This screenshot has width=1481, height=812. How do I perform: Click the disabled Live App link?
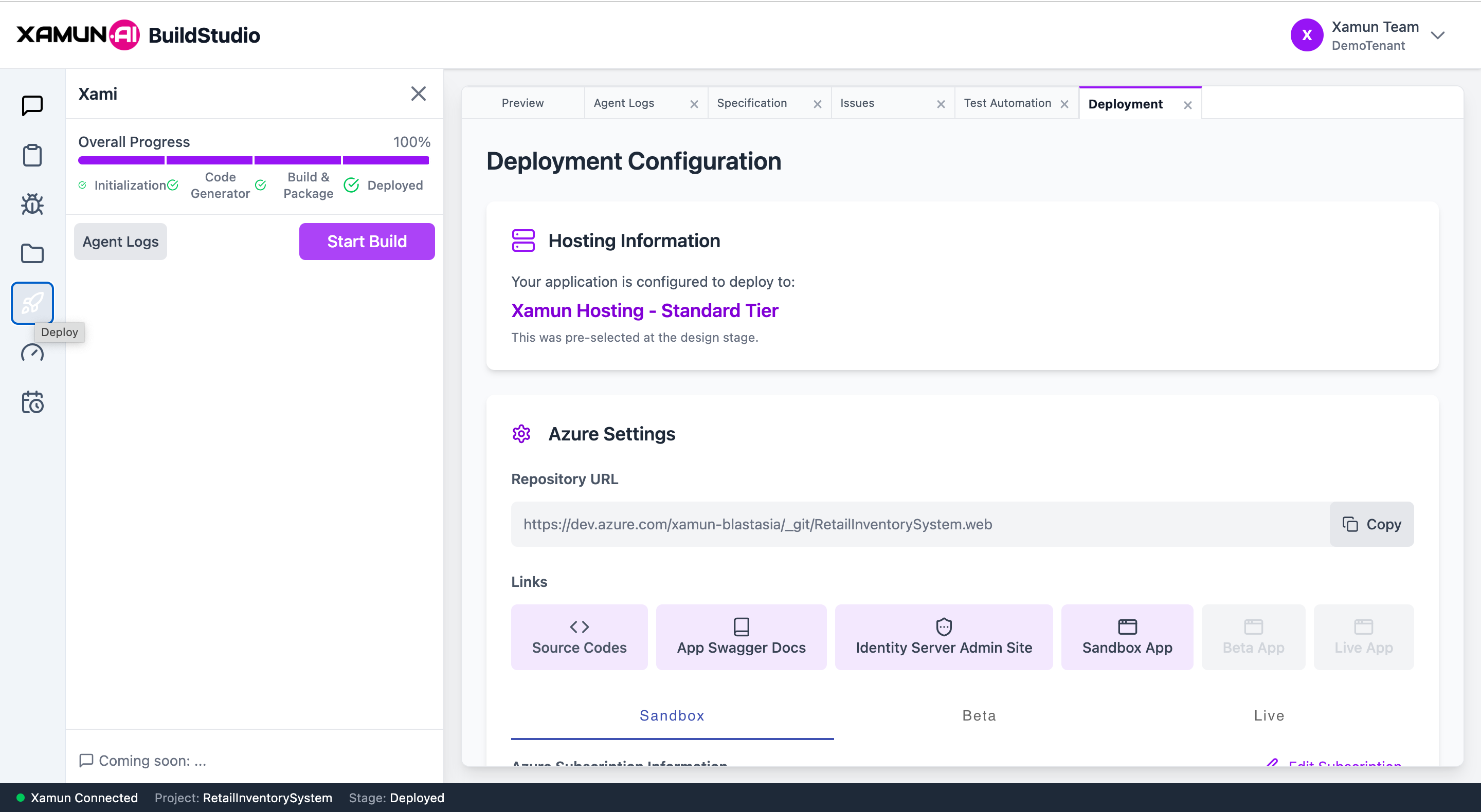(1364, 637)
